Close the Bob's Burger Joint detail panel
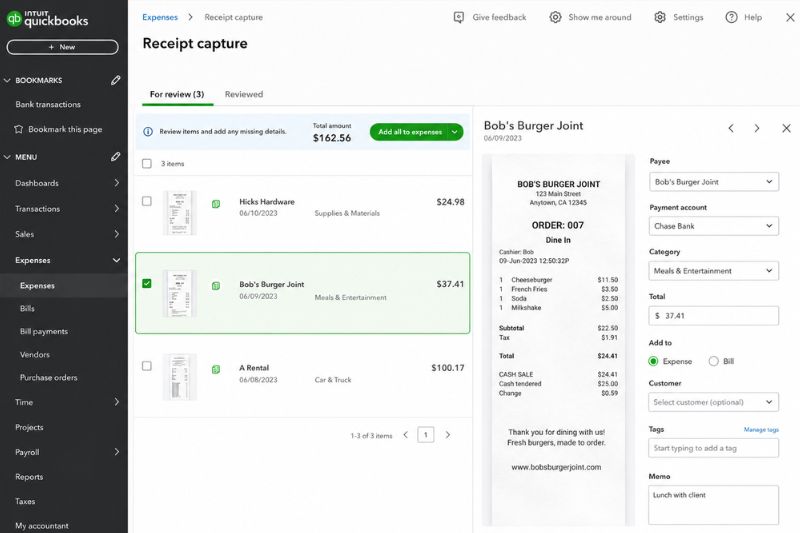This screenshot has width=800, height=533. coord(786,128)
